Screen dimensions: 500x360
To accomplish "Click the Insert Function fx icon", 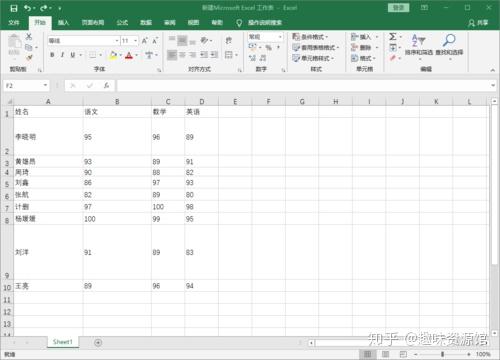I will (106, 86).
